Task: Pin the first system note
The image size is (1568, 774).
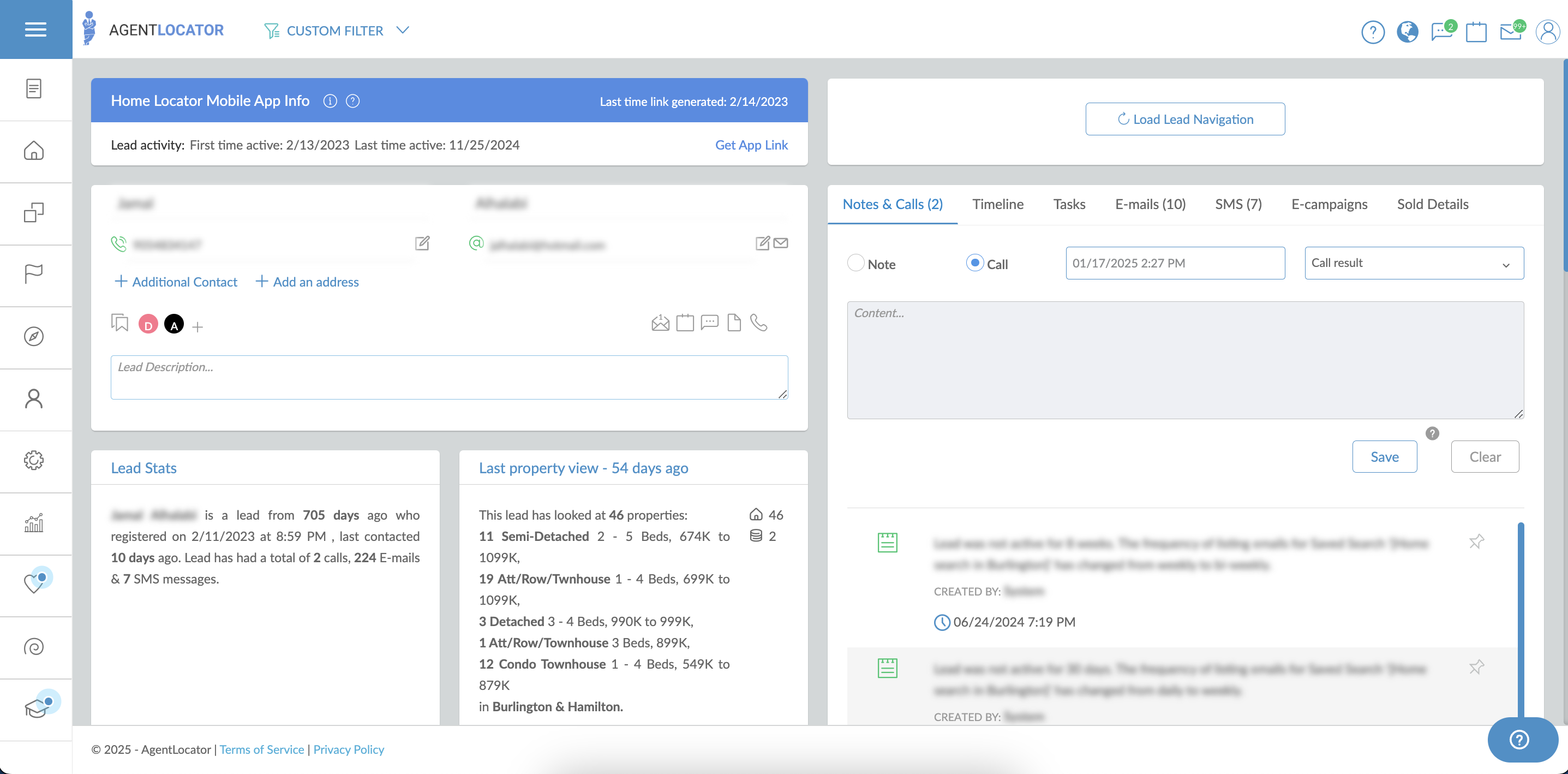Action: [x=1477, y=541]
